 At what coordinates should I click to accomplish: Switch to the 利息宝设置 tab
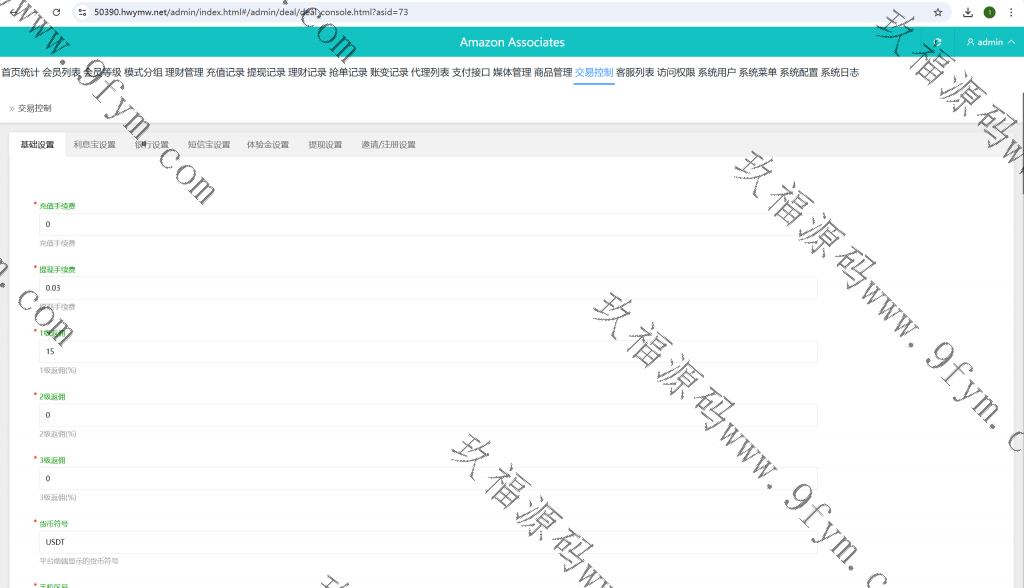coord(94,144)
